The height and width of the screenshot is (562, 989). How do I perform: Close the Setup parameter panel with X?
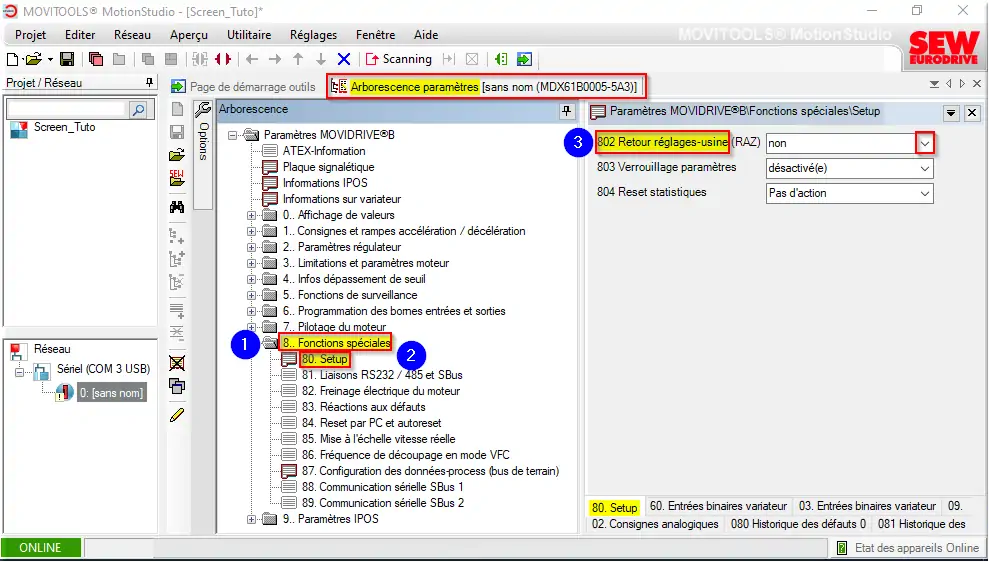coord(972,113)
